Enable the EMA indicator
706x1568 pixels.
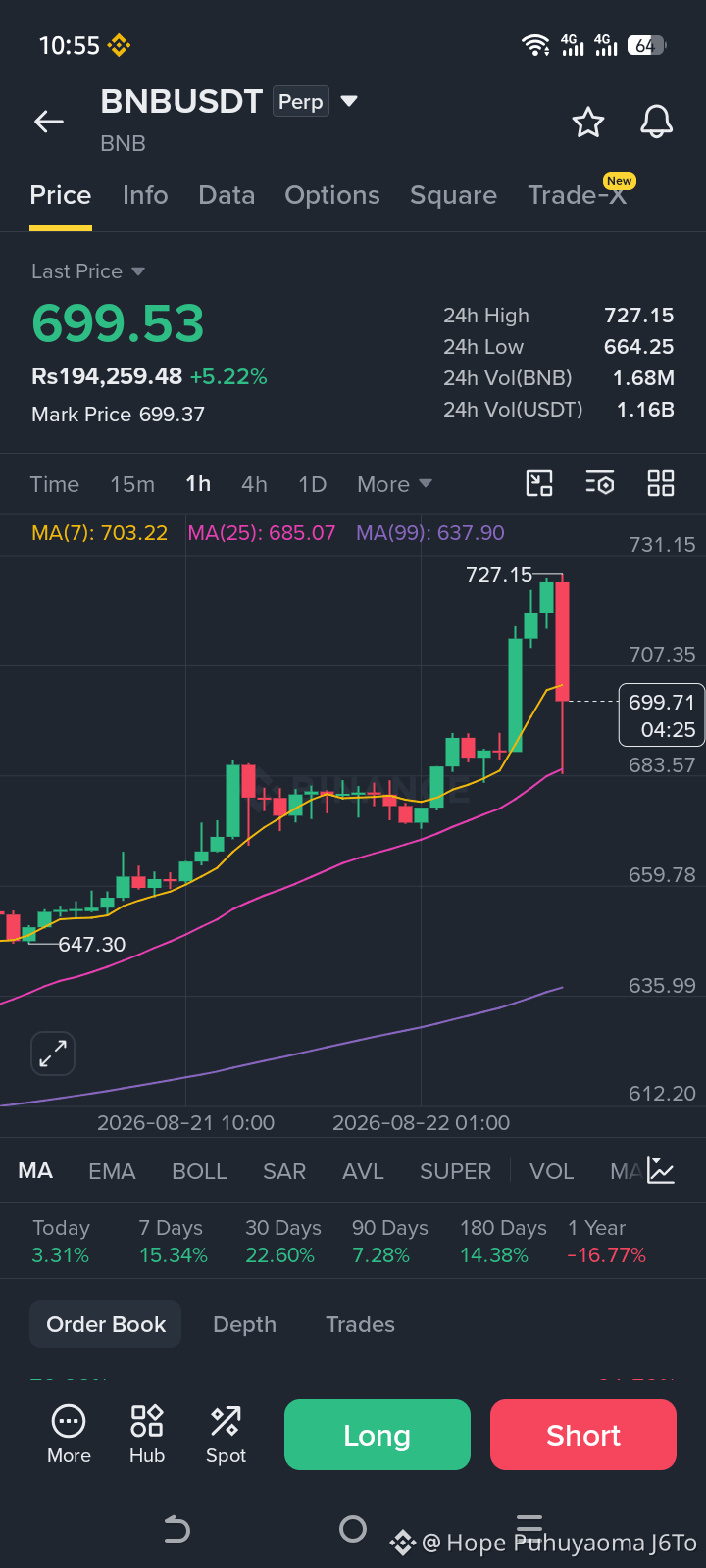pyautogui.click(x=112, y=1171)
